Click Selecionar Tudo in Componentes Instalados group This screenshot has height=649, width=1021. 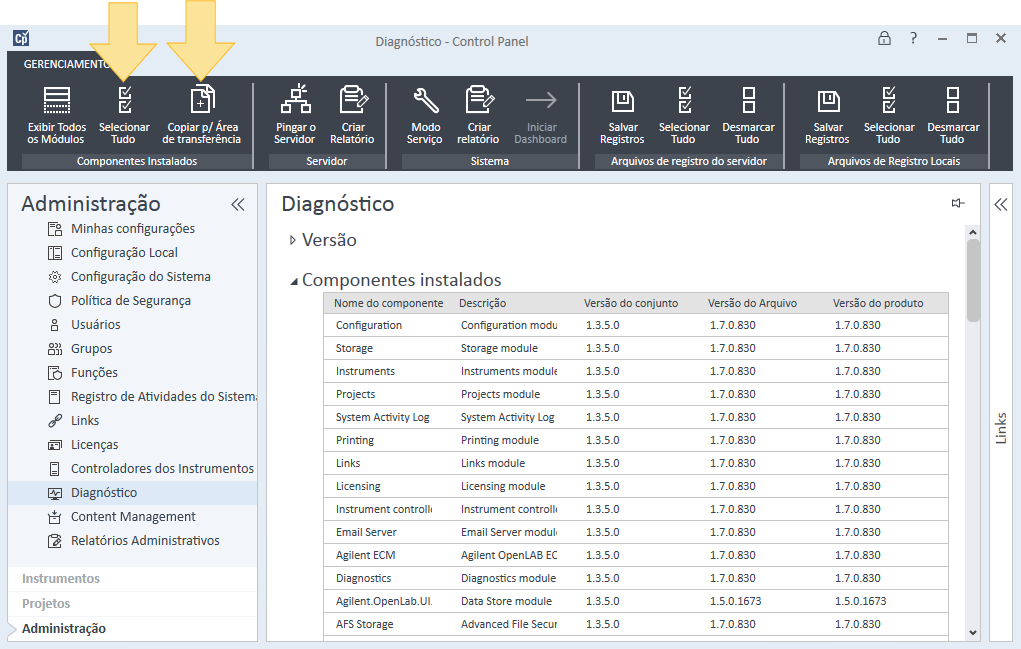(124, 115)
